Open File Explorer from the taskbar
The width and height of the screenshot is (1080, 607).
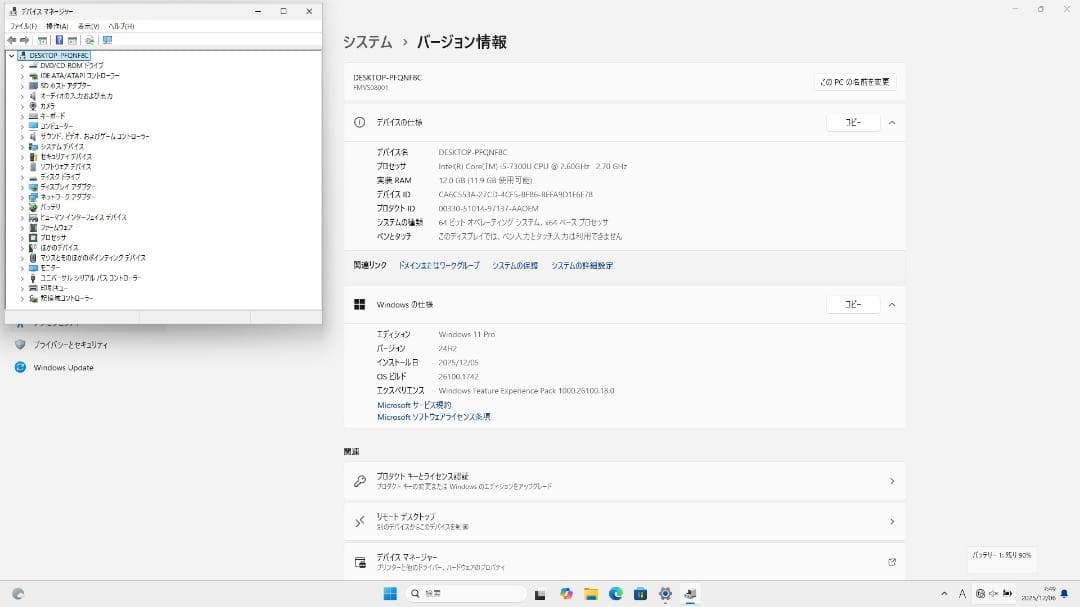tap(590, 593)
